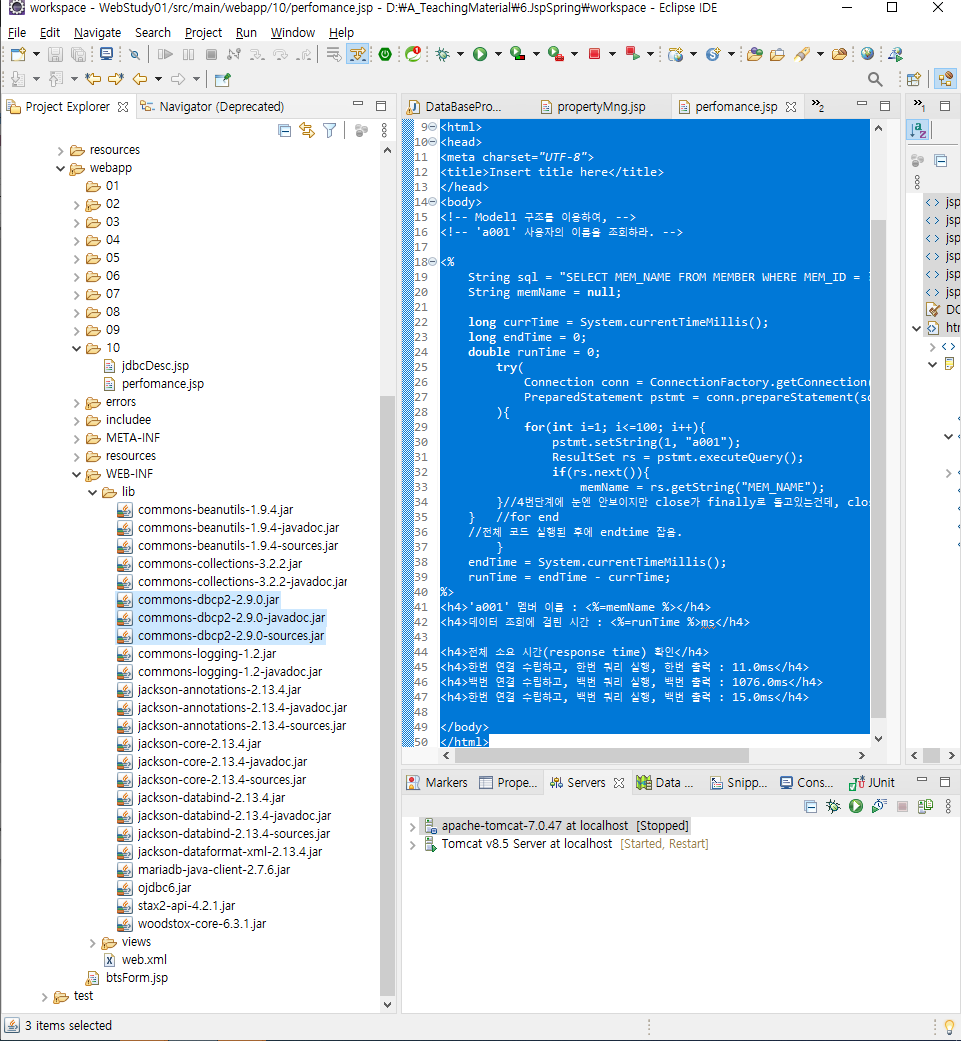The height and width of the screenshot is (1041, 961).
Task: Collapse the webapp folder
Action: click(x=60, y=169)
